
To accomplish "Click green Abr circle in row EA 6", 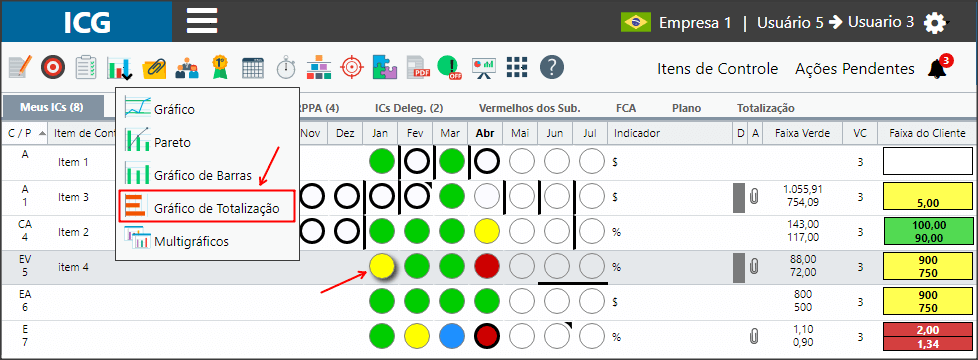I will pos(487,302).
